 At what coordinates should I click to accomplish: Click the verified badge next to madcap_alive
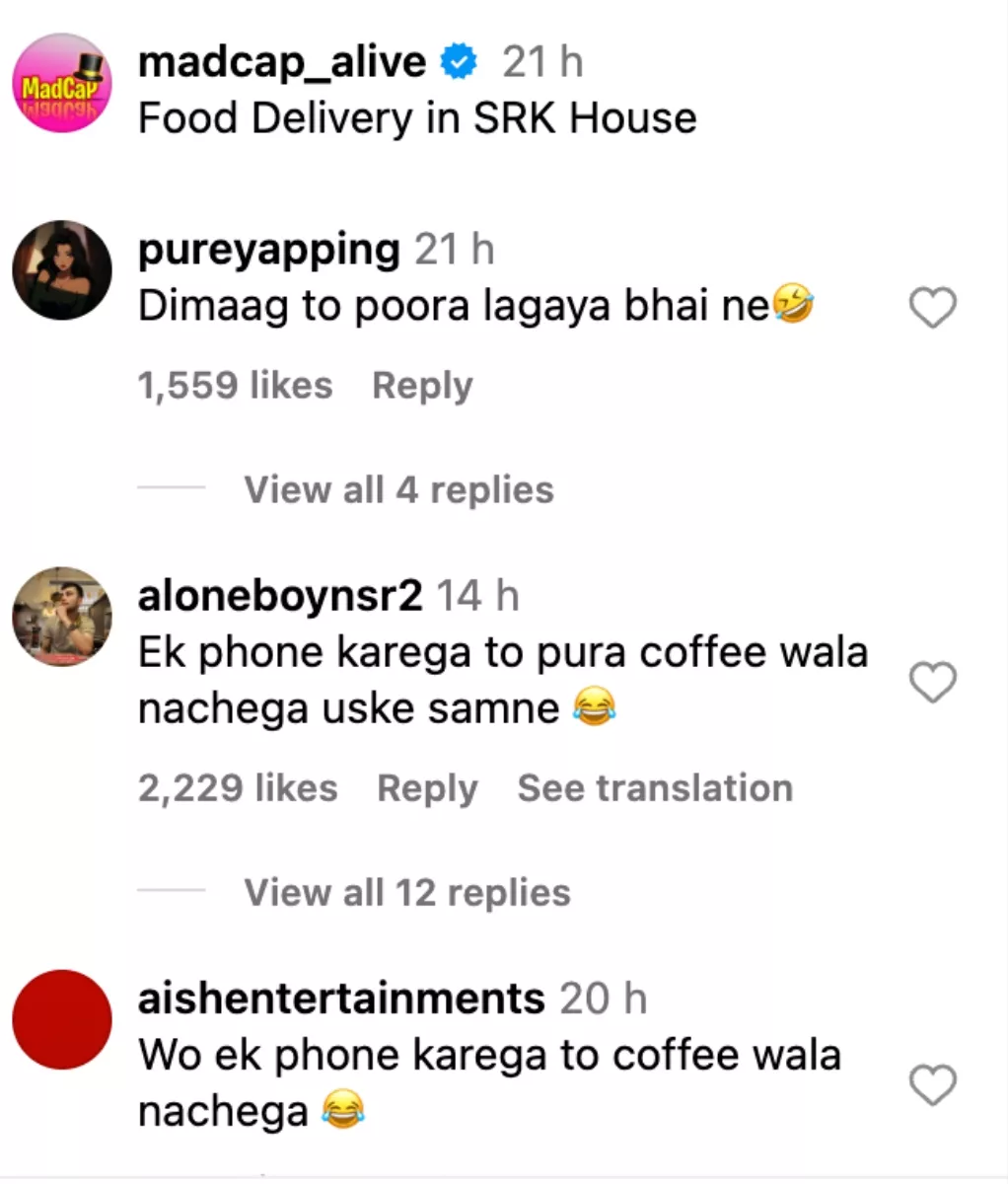459,63
